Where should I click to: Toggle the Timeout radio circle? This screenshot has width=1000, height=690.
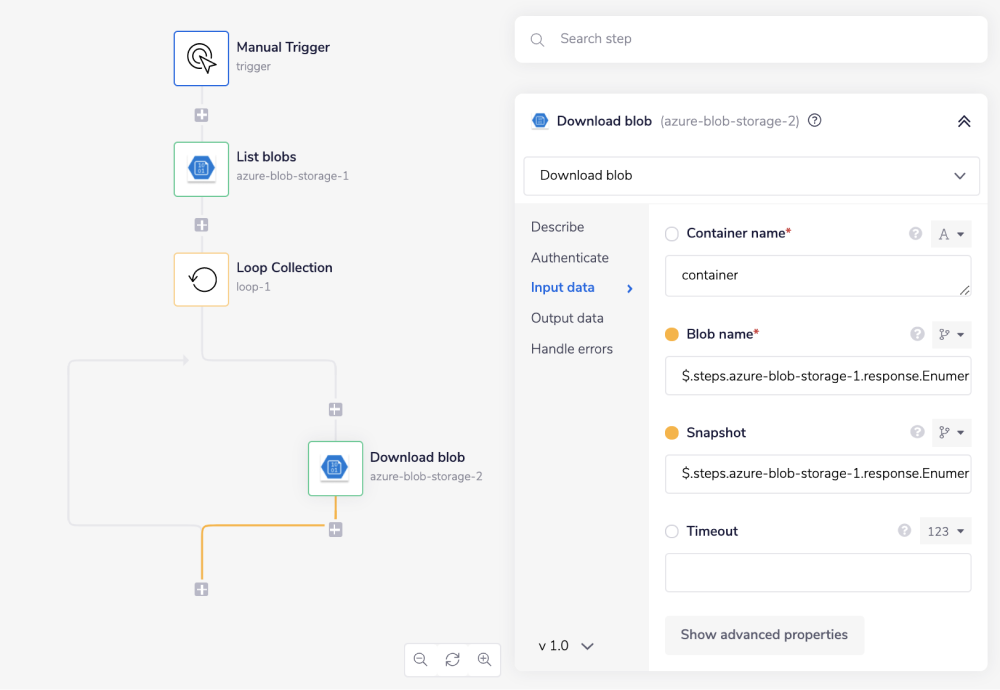click(x=672, y=532)
